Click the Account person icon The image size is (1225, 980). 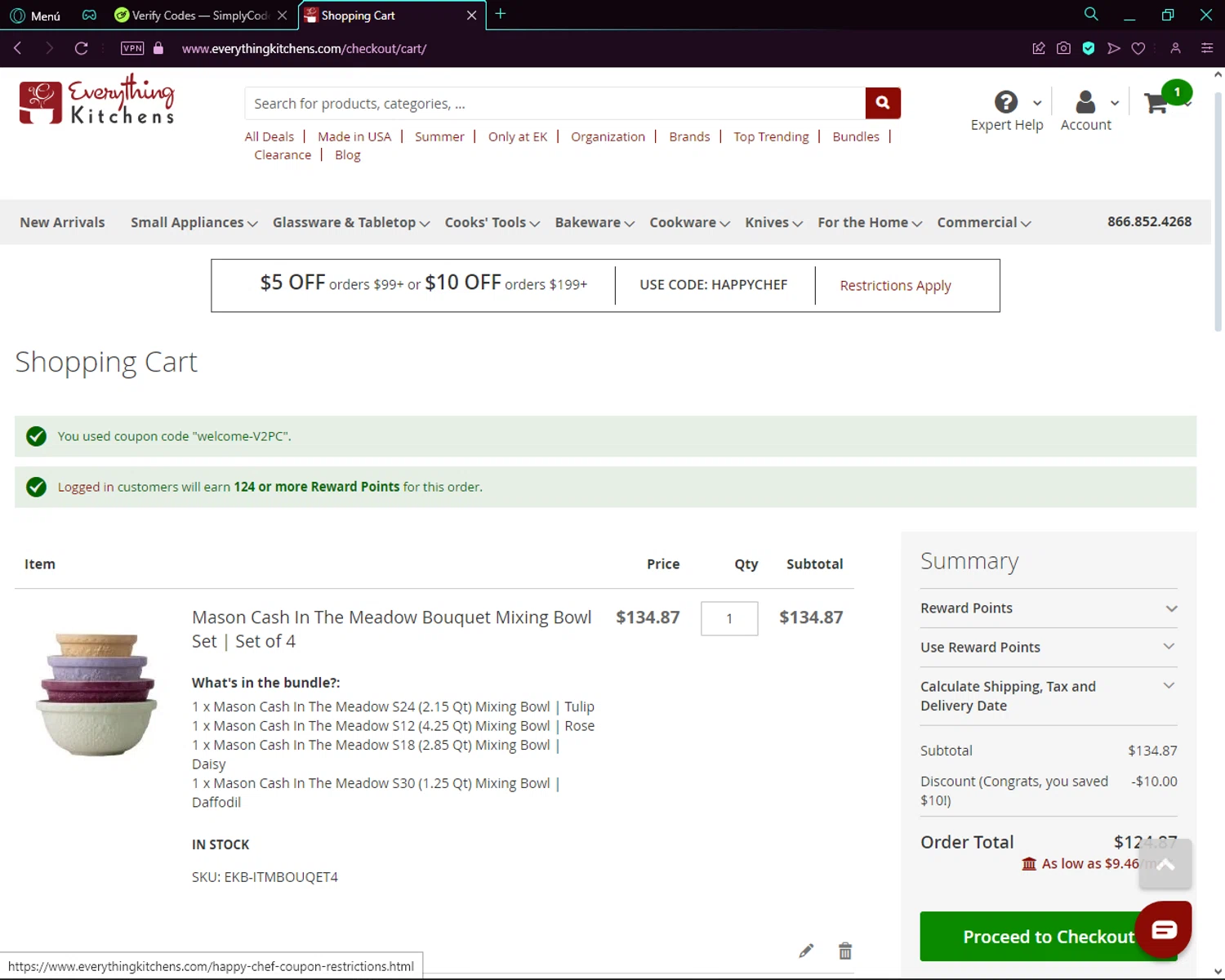click(x=1085, y=102)
